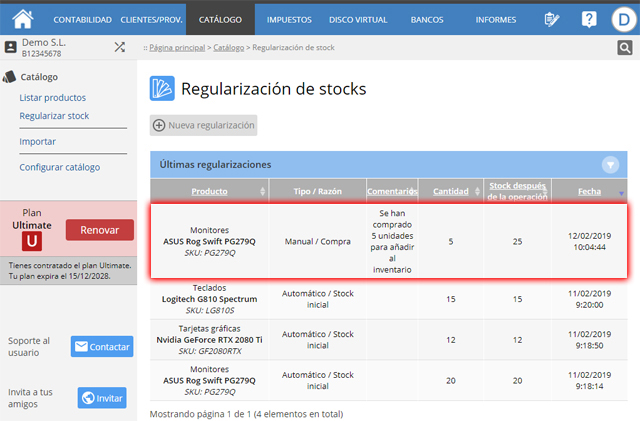Click the Manual / Compra type cell
The image size is (640, 421).
coord(318,241)
